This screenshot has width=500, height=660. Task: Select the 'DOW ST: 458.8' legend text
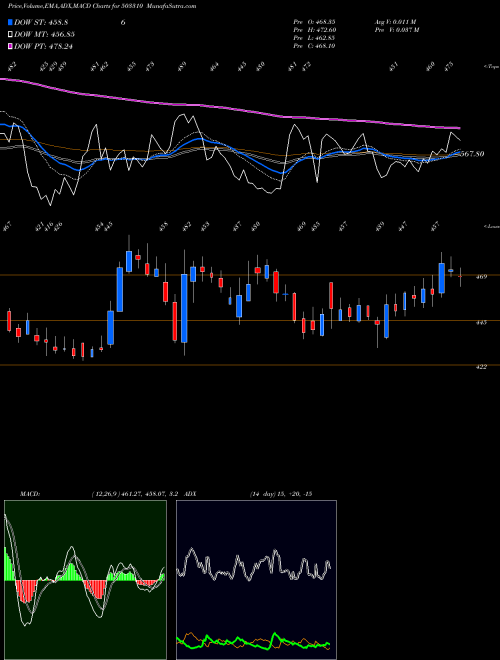tap(41, 22)
